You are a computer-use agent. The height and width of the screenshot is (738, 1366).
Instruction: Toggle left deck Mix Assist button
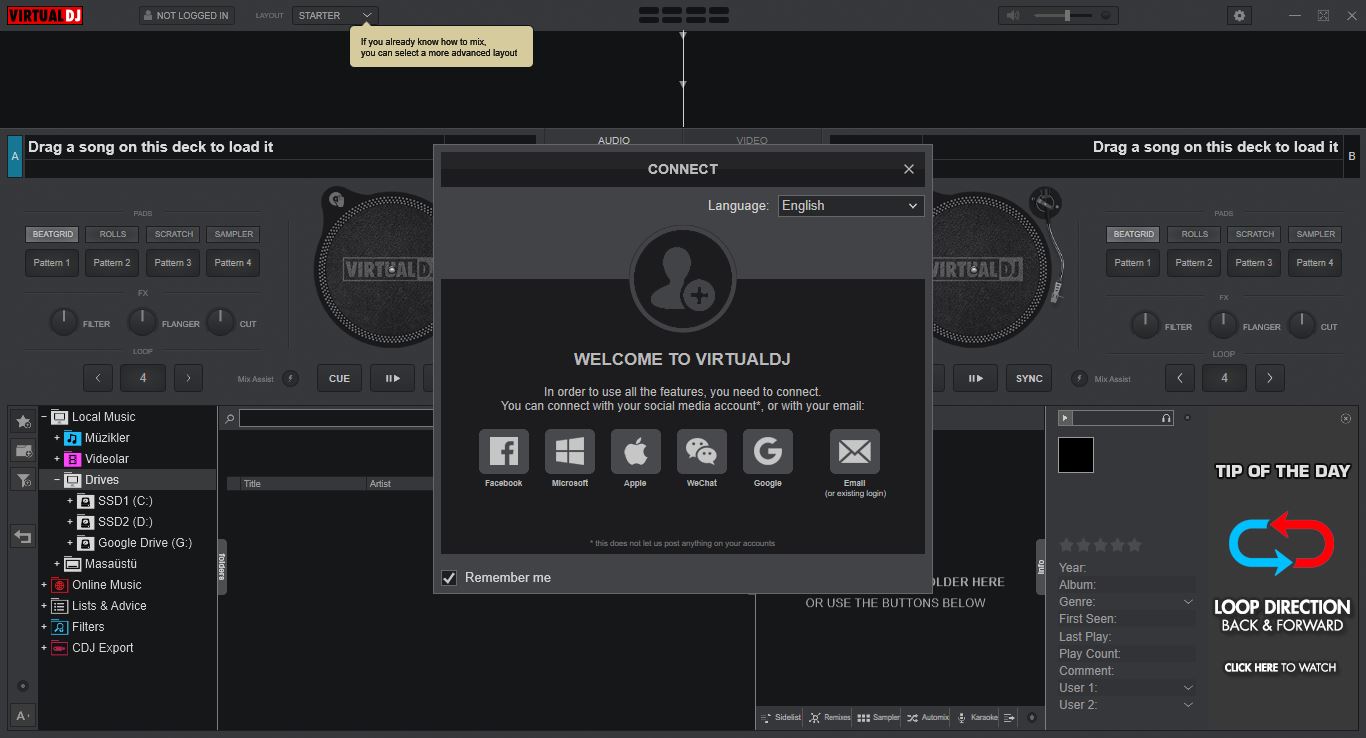290,378
